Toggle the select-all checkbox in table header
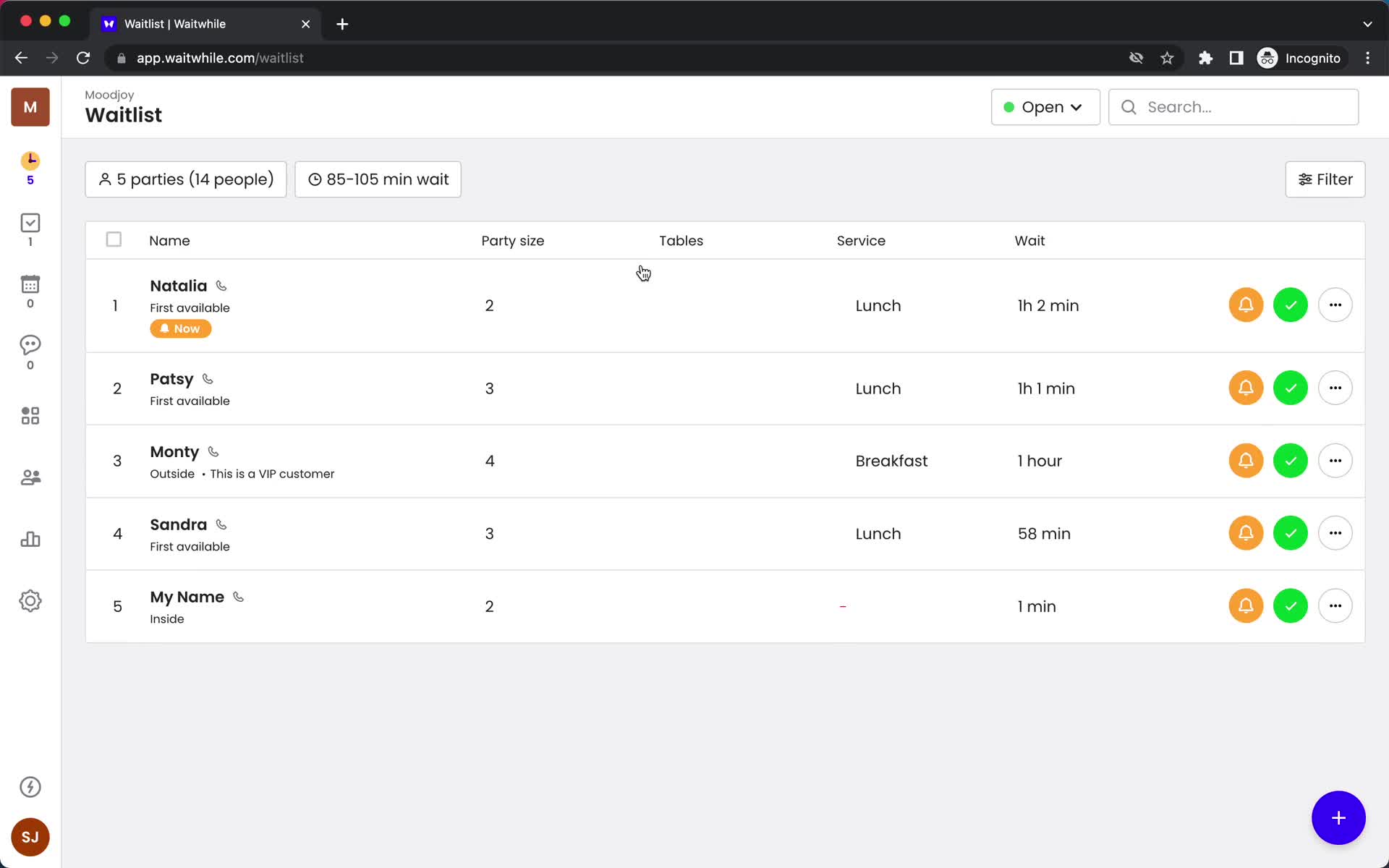Viewport: 1389px width, 868px height. point(113,239)
